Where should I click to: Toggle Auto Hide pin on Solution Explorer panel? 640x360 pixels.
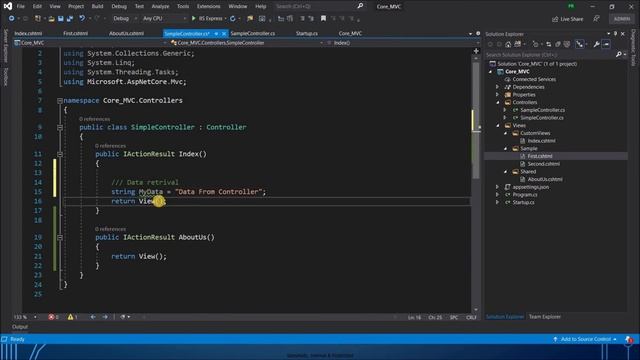tap(616, 34)
